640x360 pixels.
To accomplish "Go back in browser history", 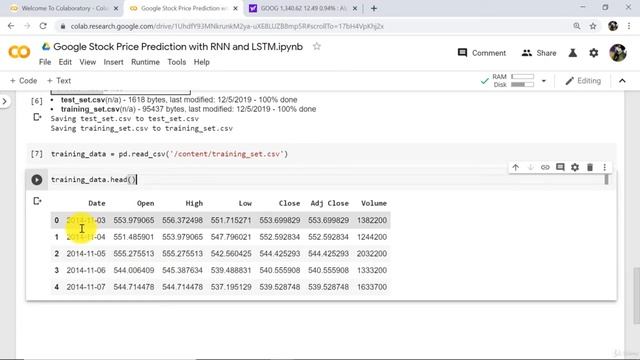I will 11,26.
